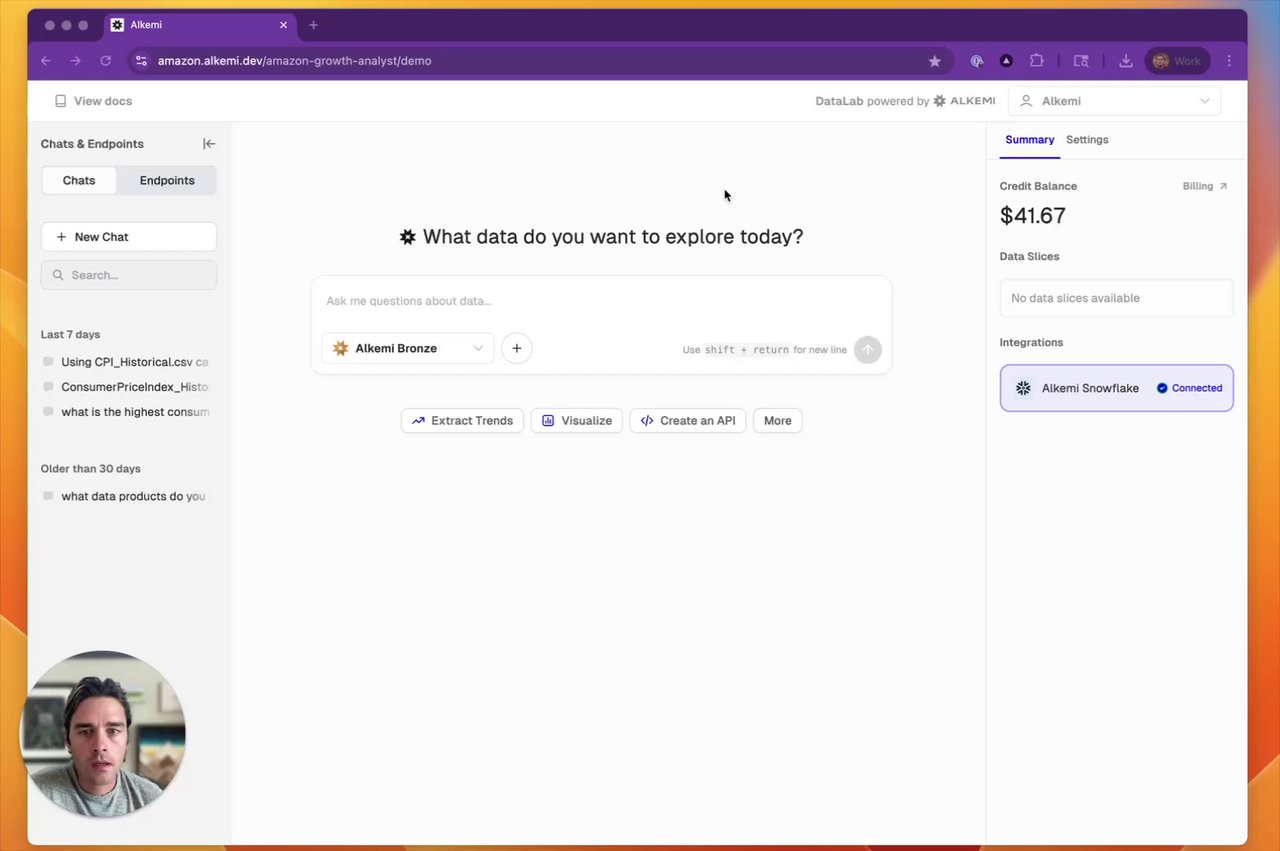Click 'No data slices available' box
The image size is (1280, 851).
1116,298
